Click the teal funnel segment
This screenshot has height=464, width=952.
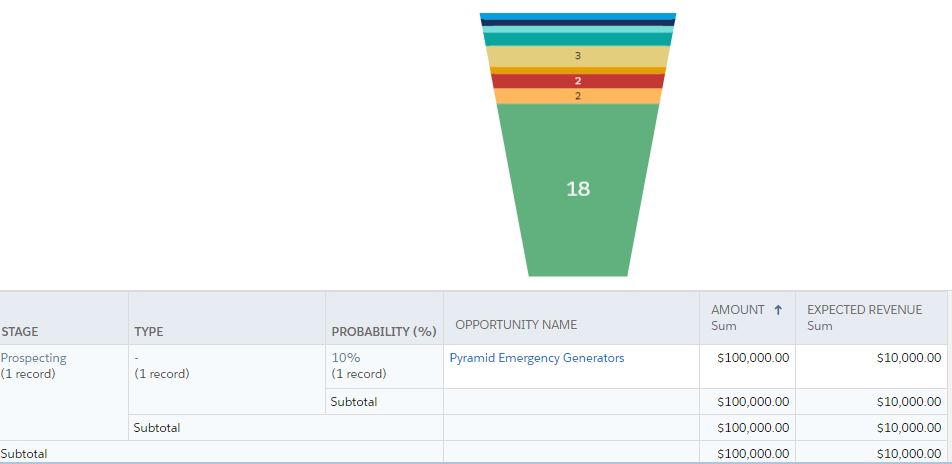click(578, 39)
